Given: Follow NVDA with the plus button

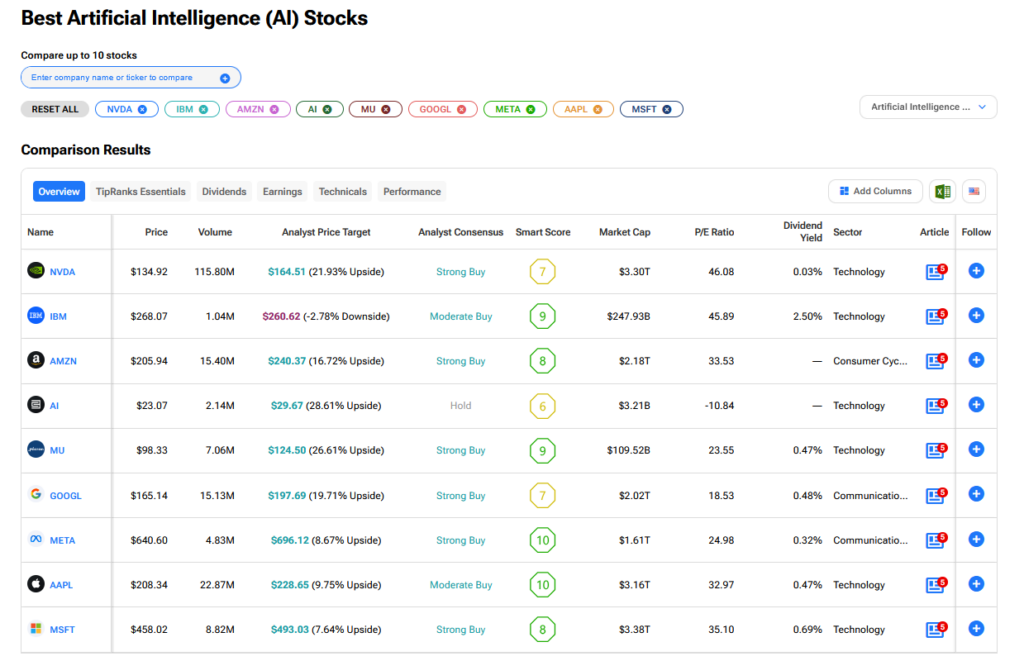Looking at the screenshot, I should [x=976, y=270].
